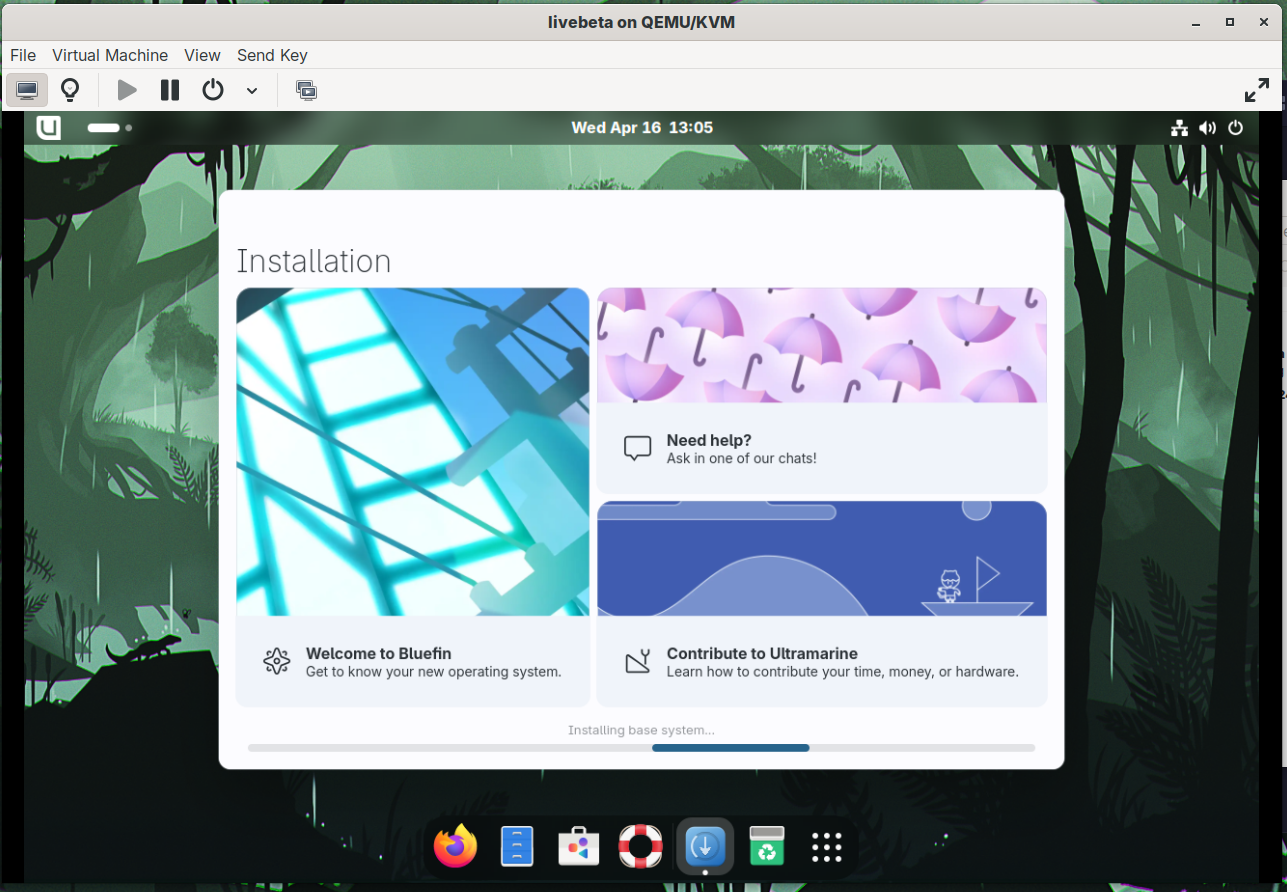Click the blue ladder image thumbnail
This screenshot has width=1287, height=892.
click(x=413, y=452)
